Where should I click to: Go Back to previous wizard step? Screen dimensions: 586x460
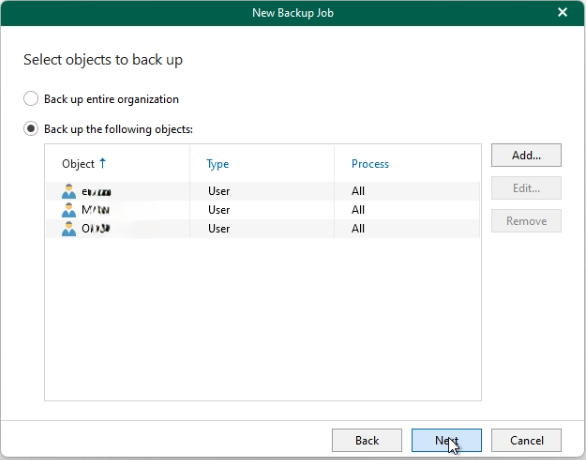tap(367, 440)
